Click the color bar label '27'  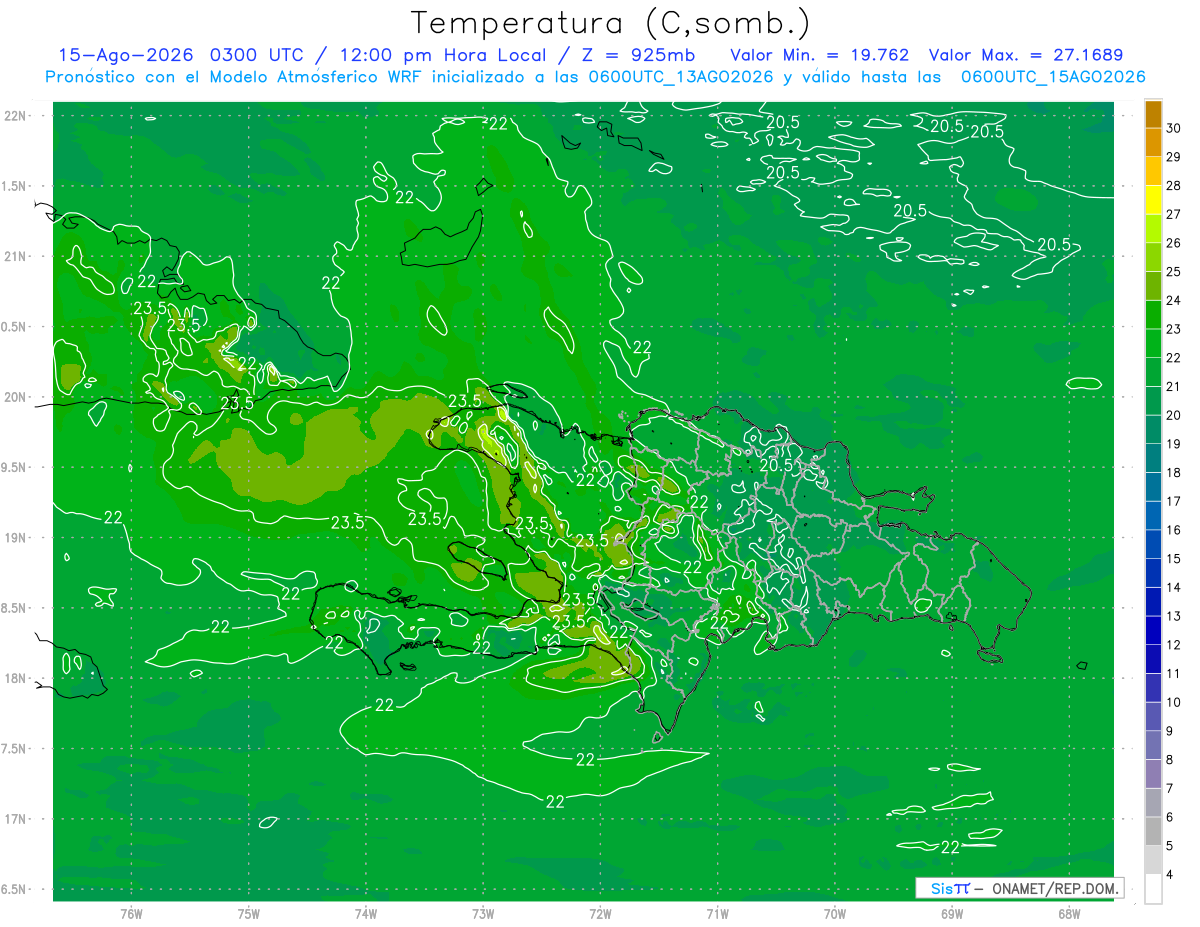click(1174, 214)
